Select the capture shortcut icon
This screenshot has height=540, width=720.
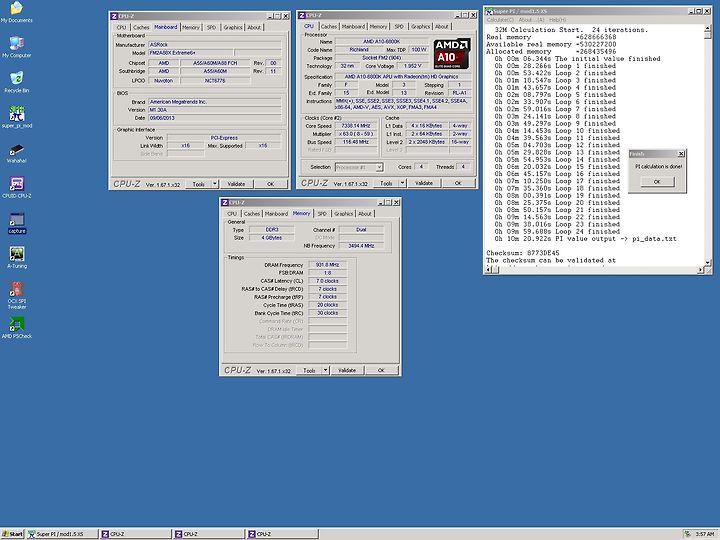click(x=17, y=223)
